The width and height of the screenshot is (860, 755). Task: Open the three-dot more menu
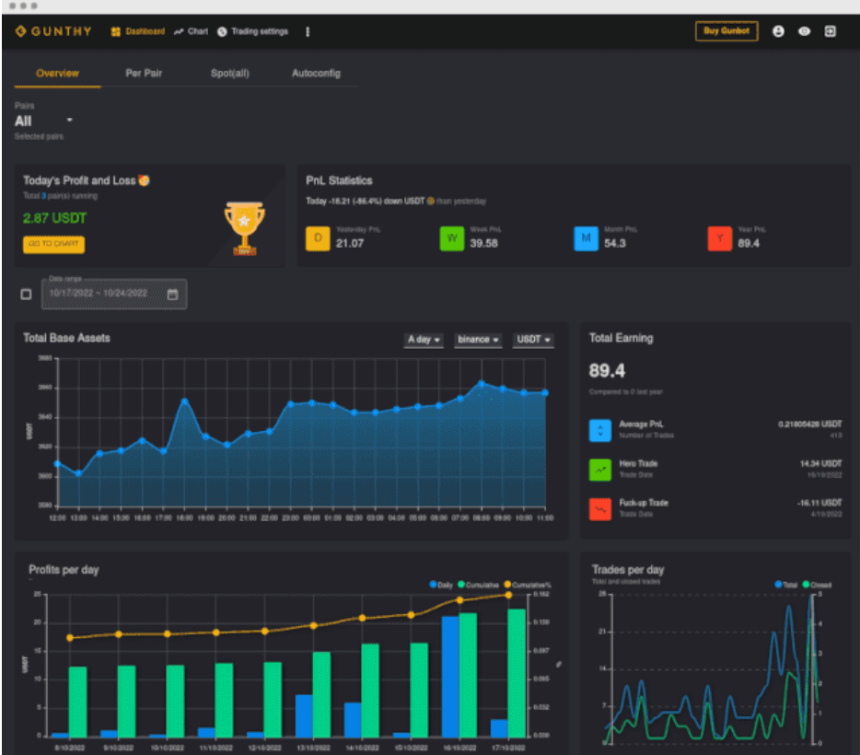(x=307, y=32)
